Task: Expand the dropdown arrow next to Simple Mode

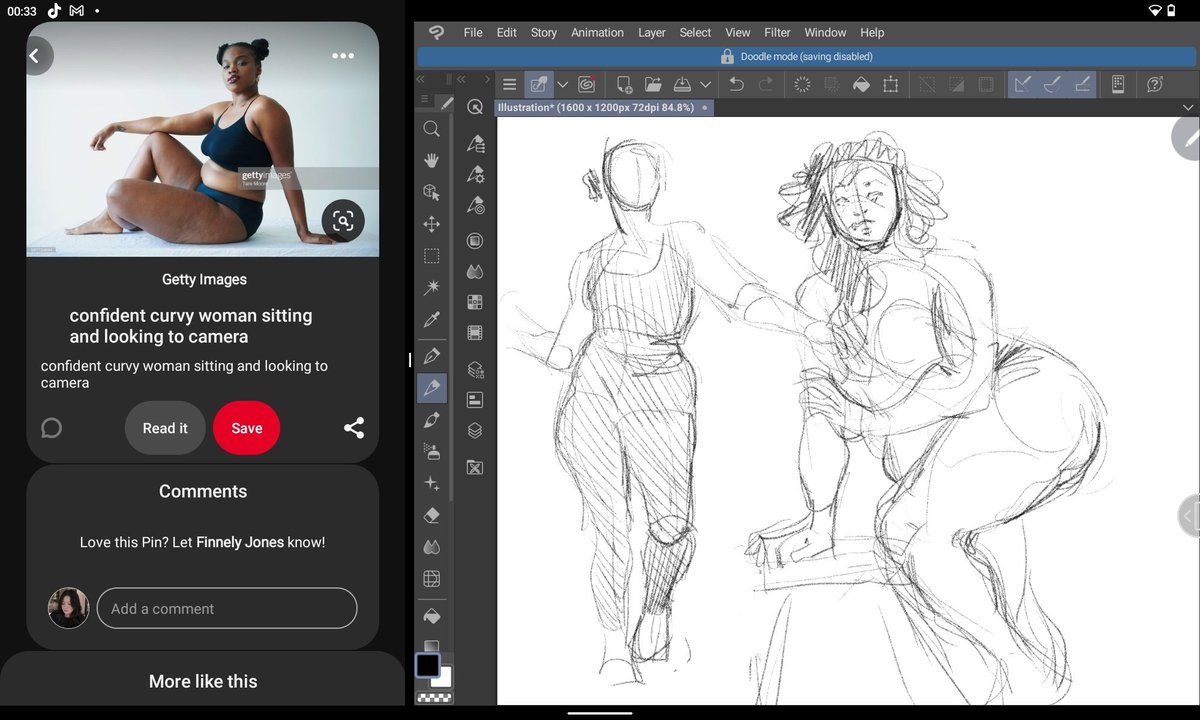Action: [x=563, y=85]
